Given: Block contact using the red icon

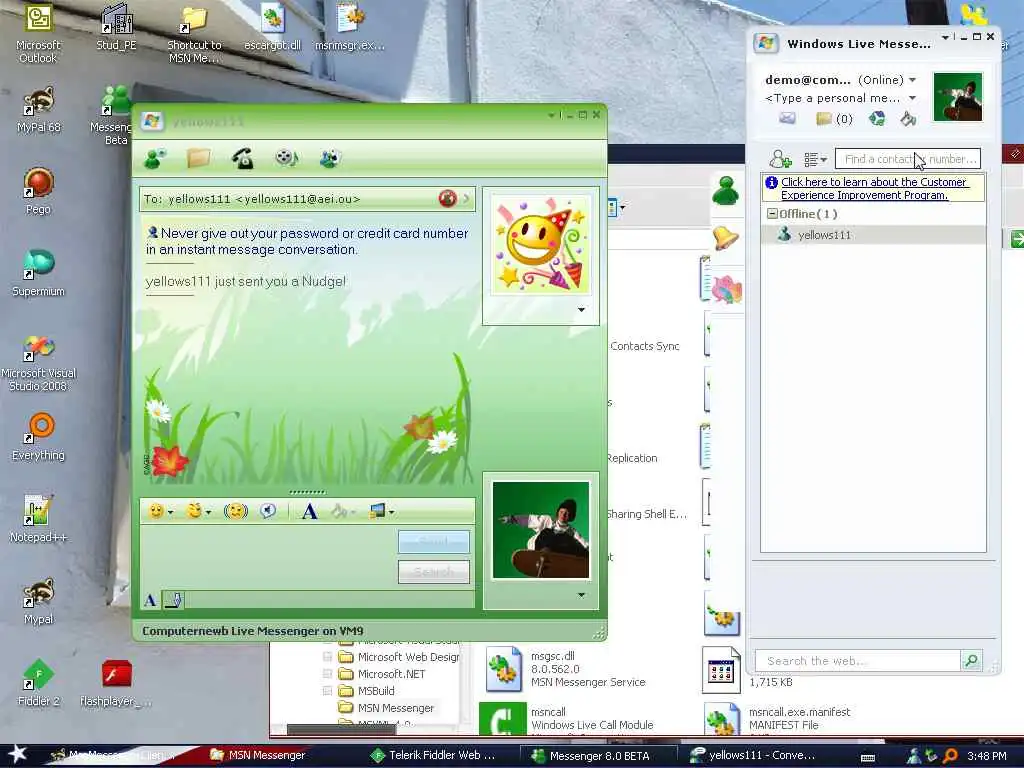Looking at the screenshot, I should point(447,199).
